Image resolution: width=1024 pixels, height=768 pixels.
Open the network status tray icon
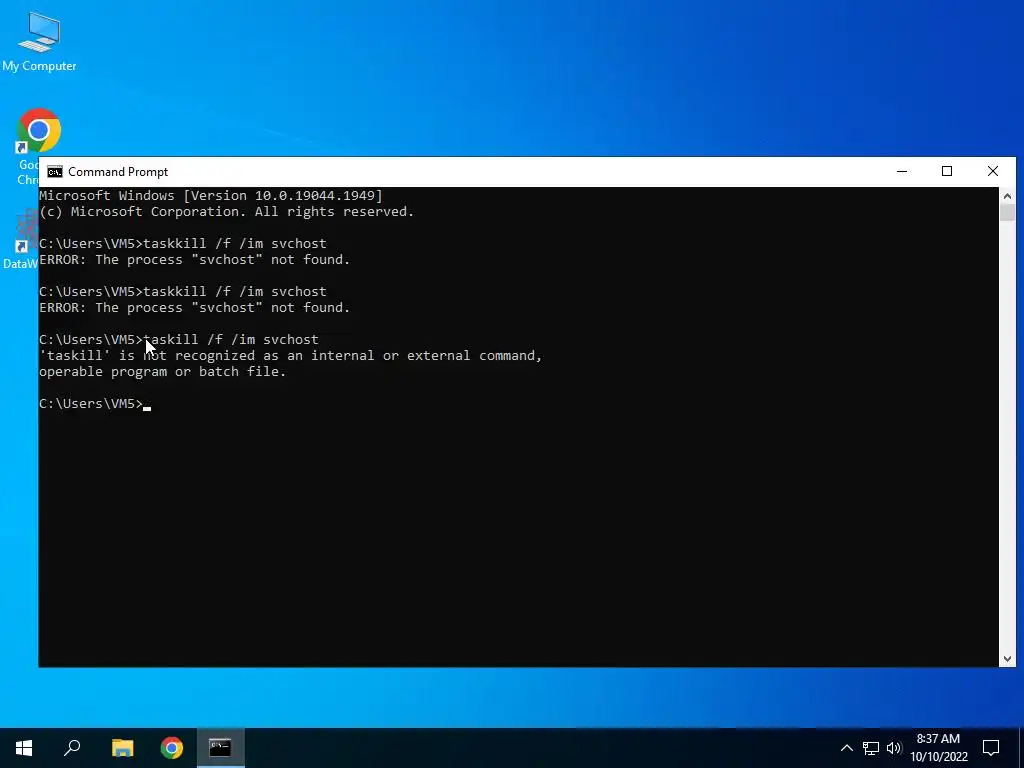point(871,748)
